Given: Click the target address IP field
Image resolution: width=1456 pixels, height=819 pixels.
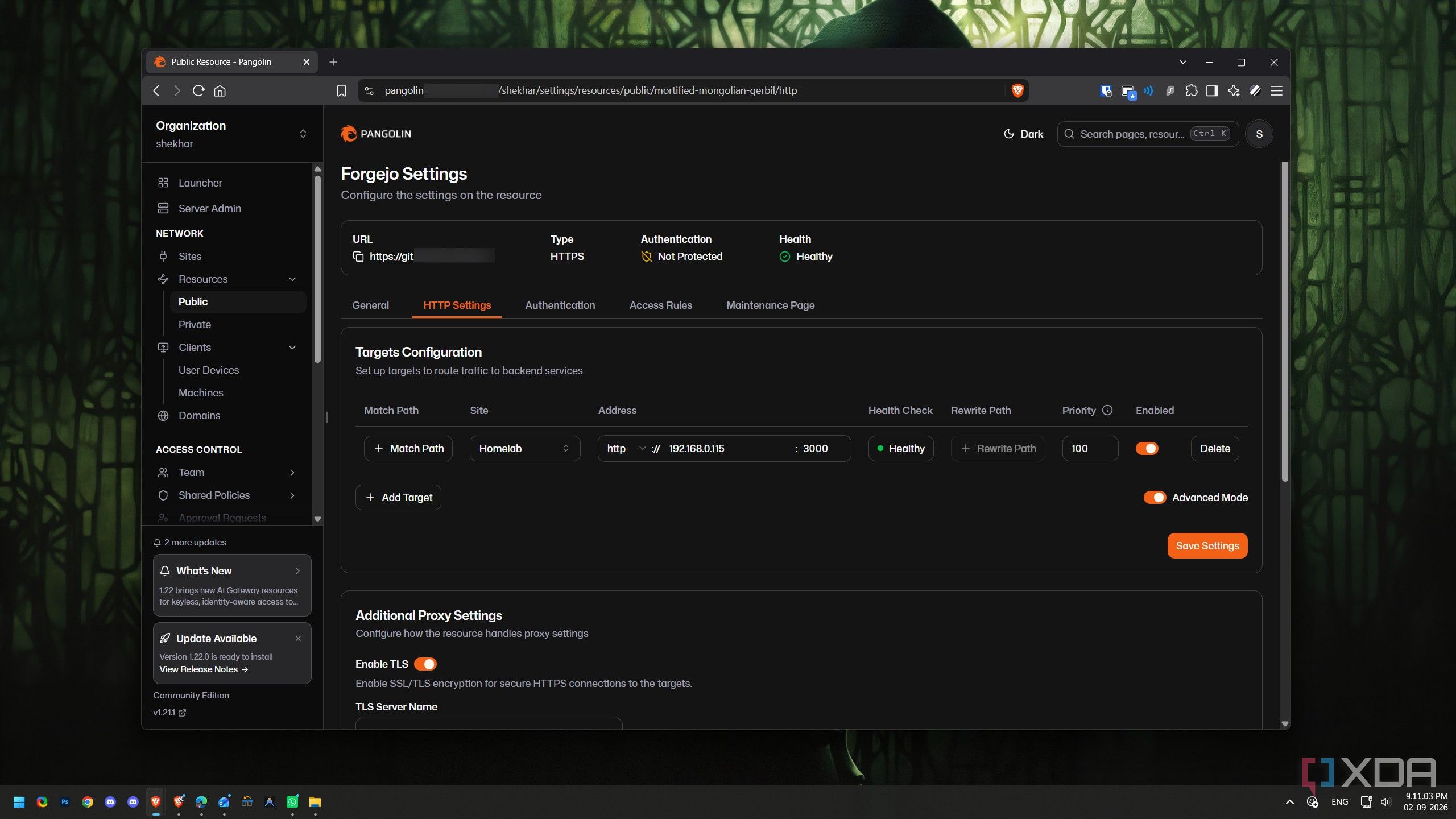Looking at the screenshot, I should point(727,448).
